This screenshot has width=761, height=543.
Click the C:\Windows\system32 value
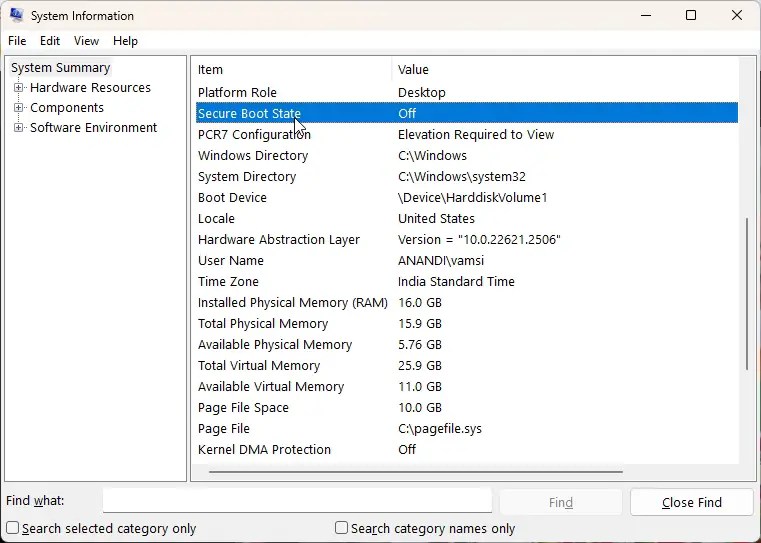tap(462, 177)
